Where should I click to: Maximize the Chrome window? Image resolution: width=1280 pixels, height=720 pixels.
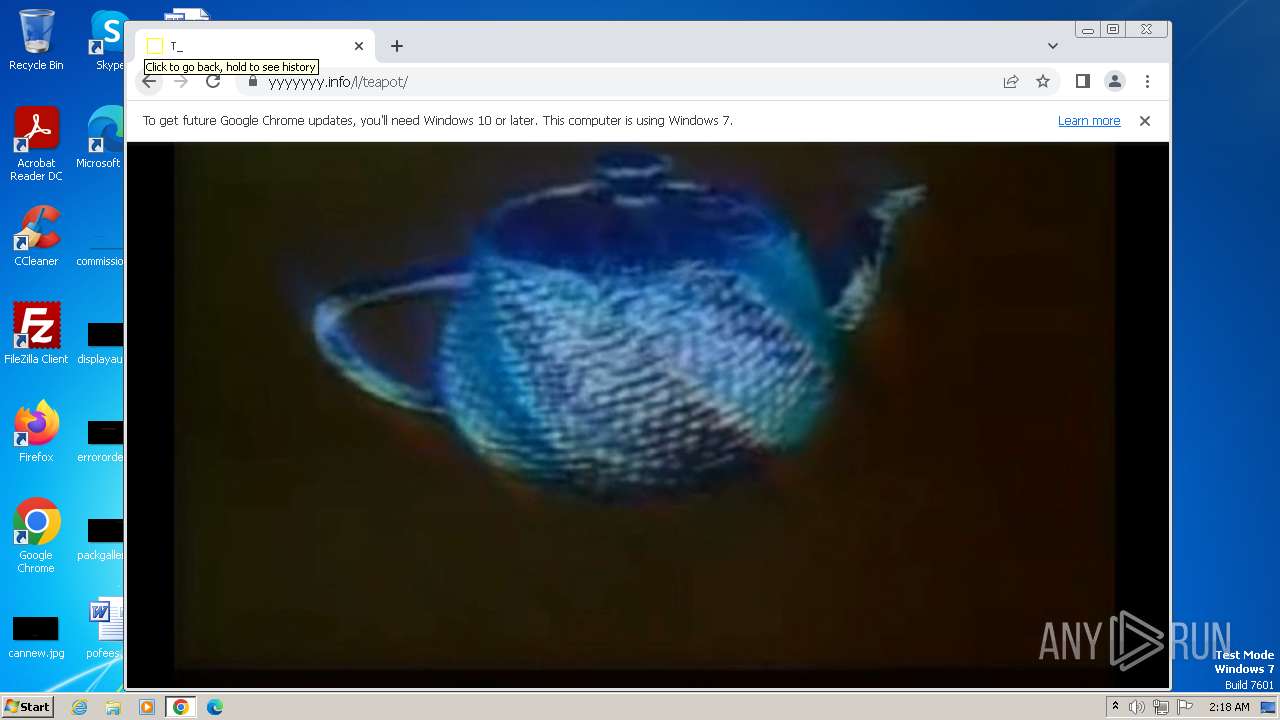(x=1113, y=30)
